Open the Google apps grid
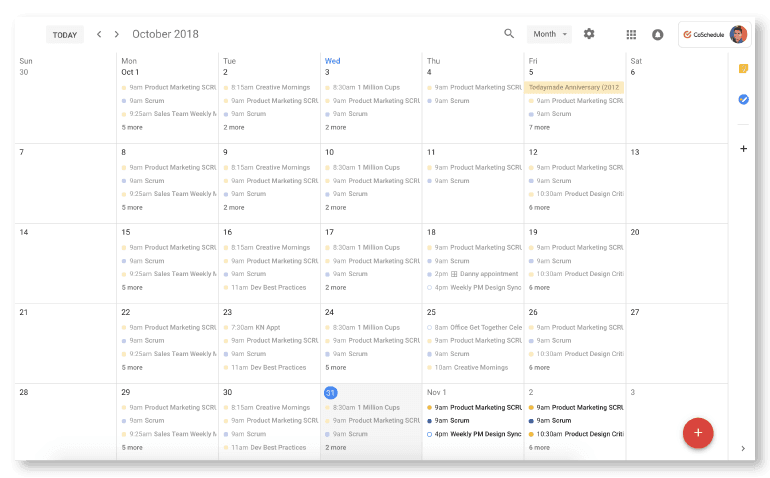Image resolution: width=770 pixels, height=478 pixels. pos(631,34)
